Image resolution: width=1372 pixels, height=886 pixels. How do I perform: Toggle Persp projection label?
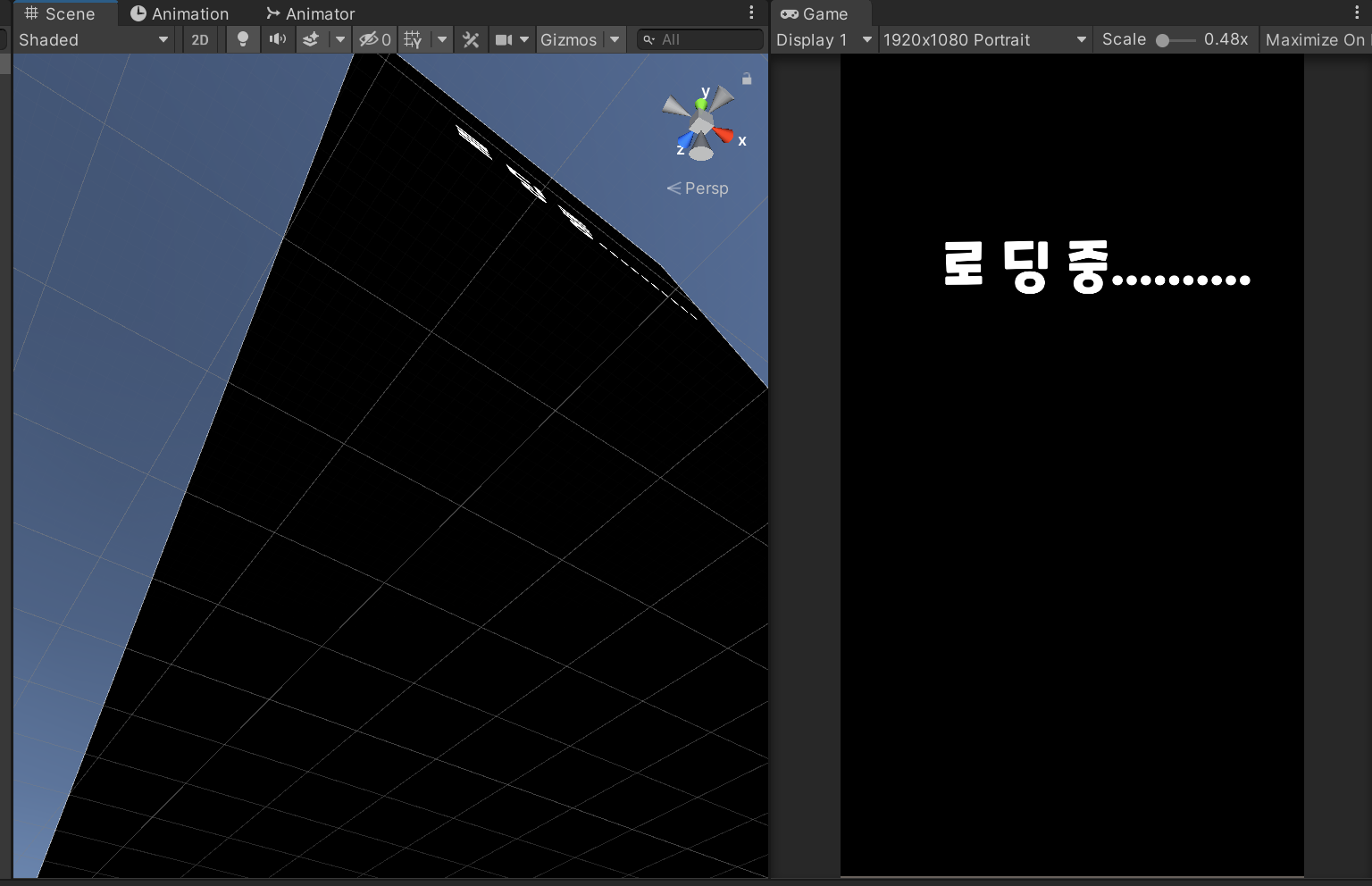tap(698, 188)
